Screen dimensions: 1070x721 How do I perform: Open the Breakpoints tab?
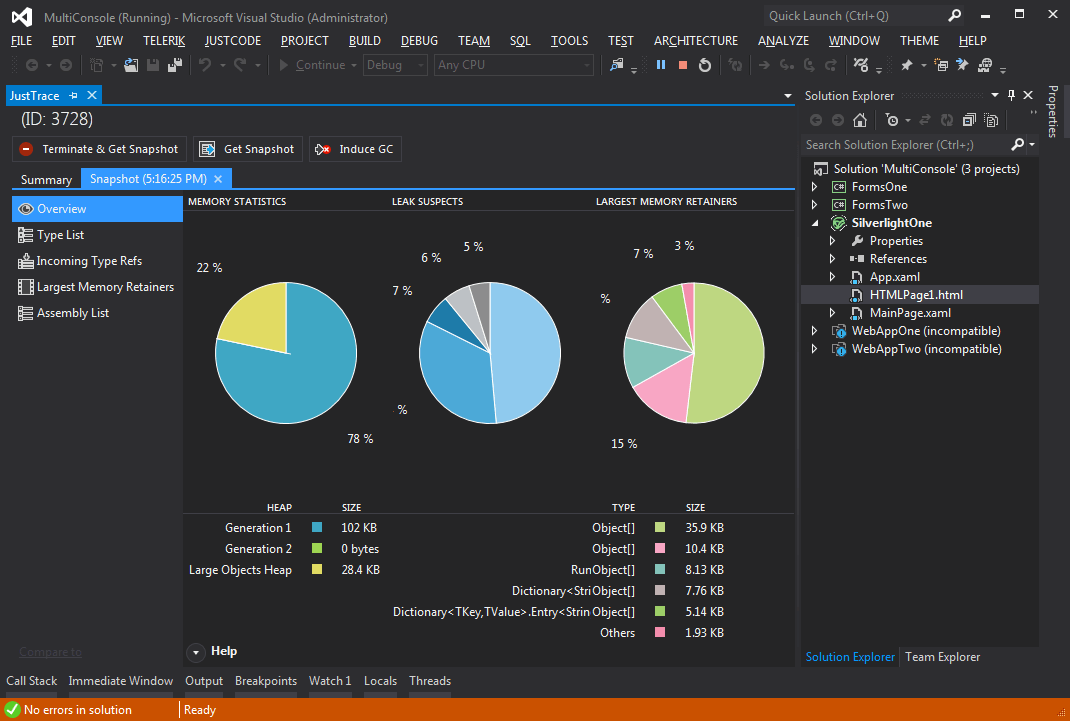(x=265, y=681)
